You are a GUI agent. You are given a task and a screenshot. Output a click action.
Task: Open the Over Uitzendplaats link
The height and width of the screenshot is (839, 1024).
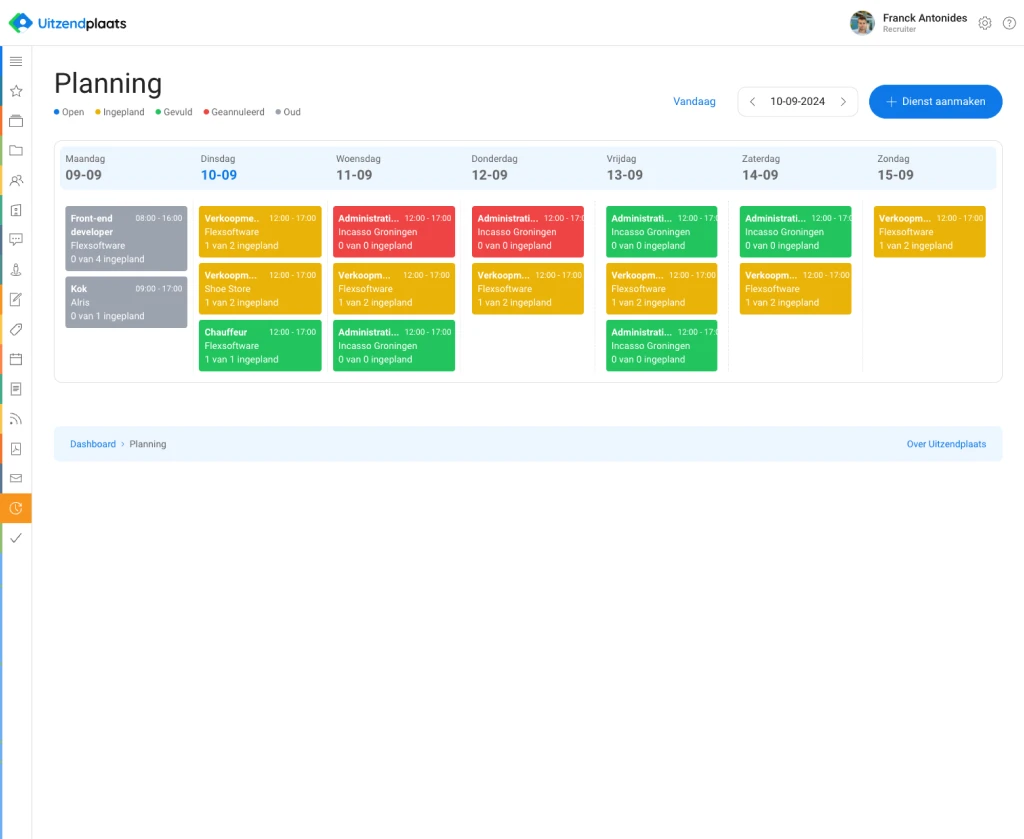click(x=946, y=444)
